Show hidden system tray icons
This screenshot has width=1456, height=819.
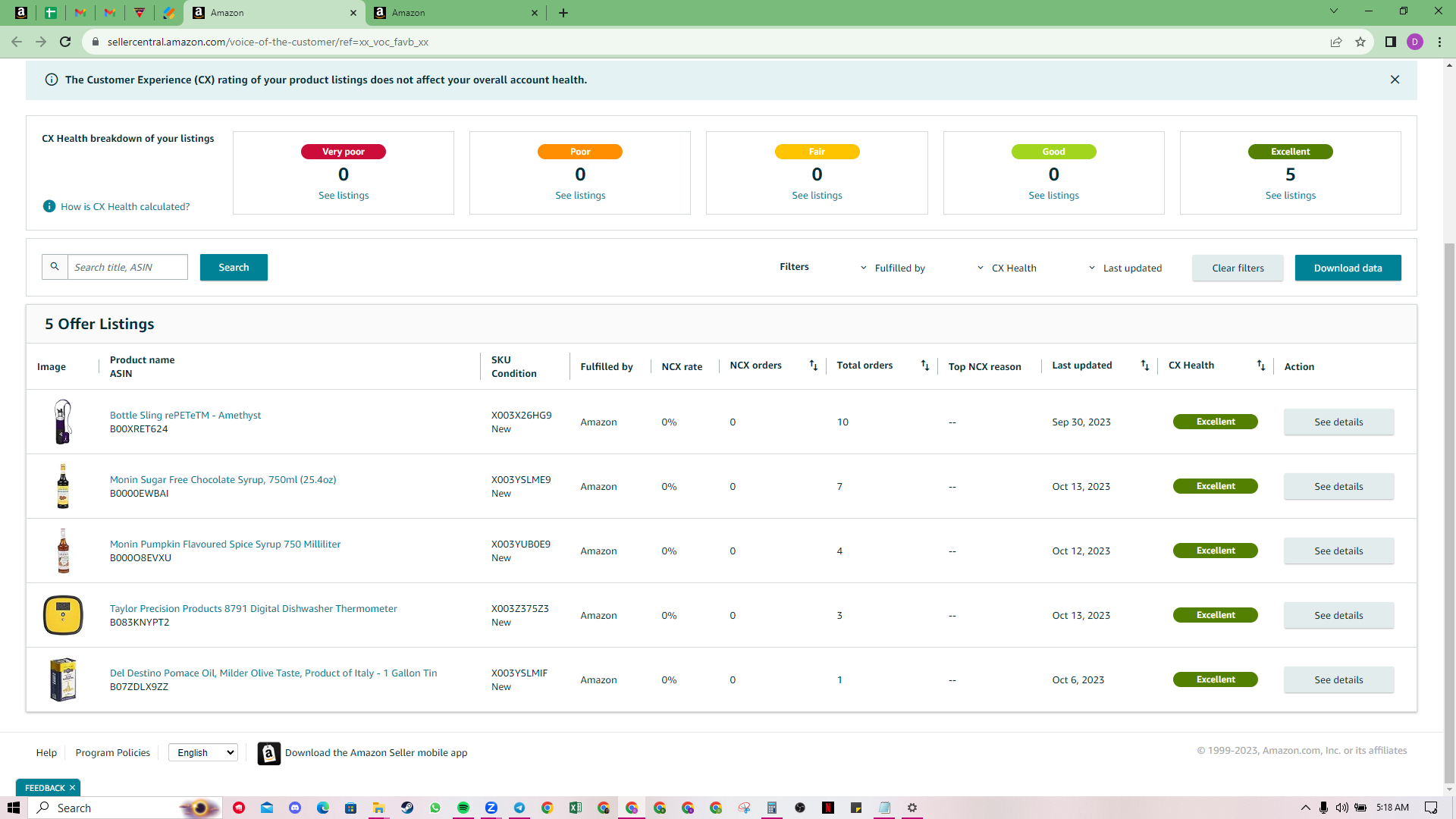click(1305, 808)
